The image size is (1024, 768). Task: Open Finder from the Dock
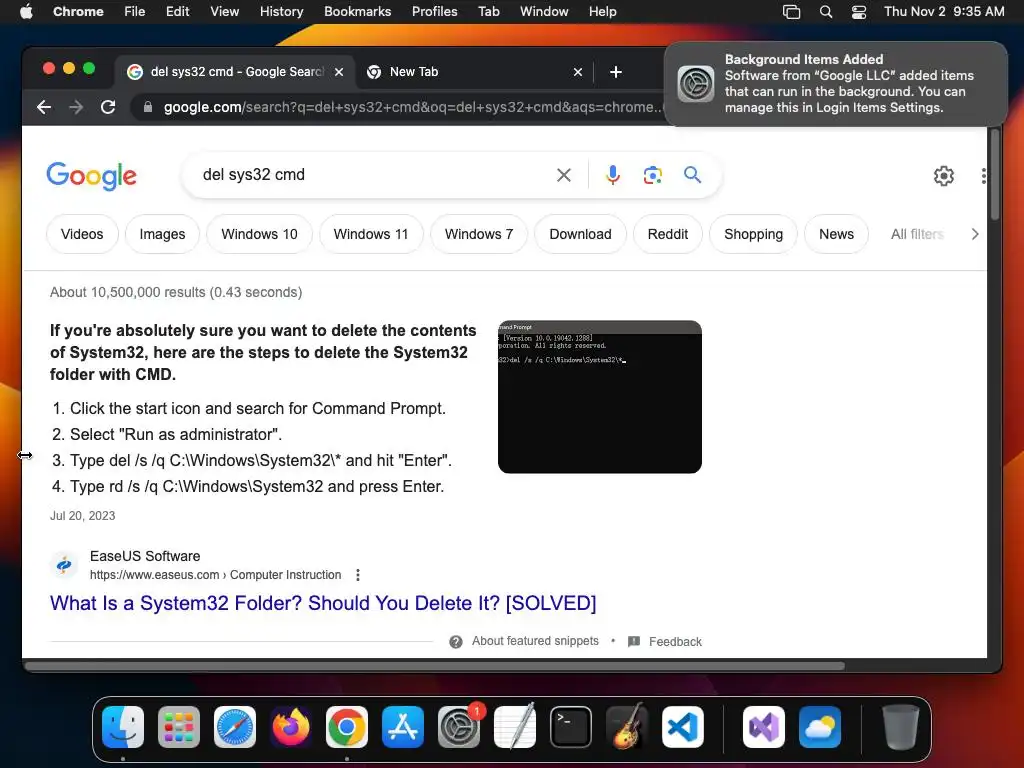pyautogui.click(x=123, y=727)
